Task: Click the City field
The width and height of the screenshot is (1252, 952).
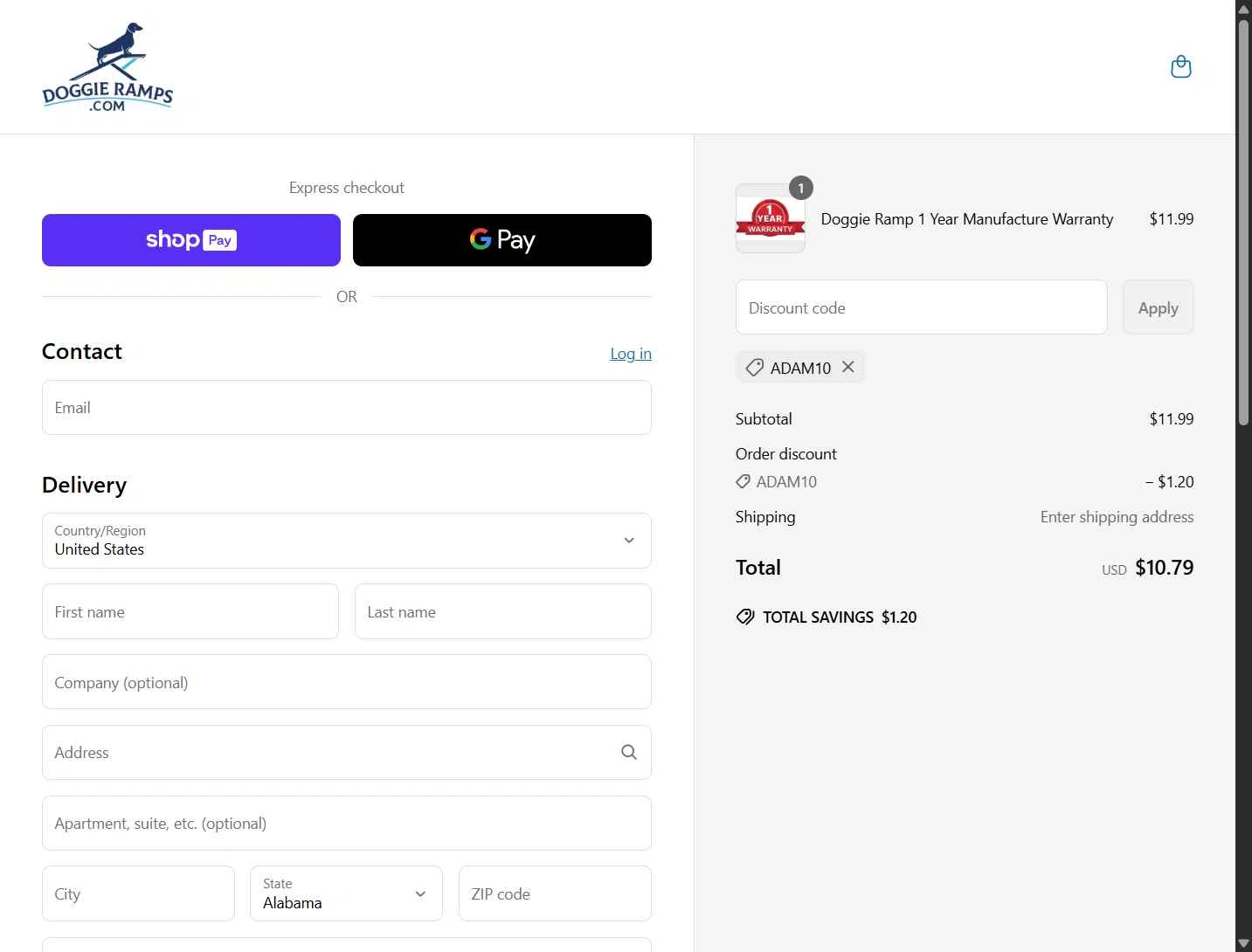Action: 138,893
